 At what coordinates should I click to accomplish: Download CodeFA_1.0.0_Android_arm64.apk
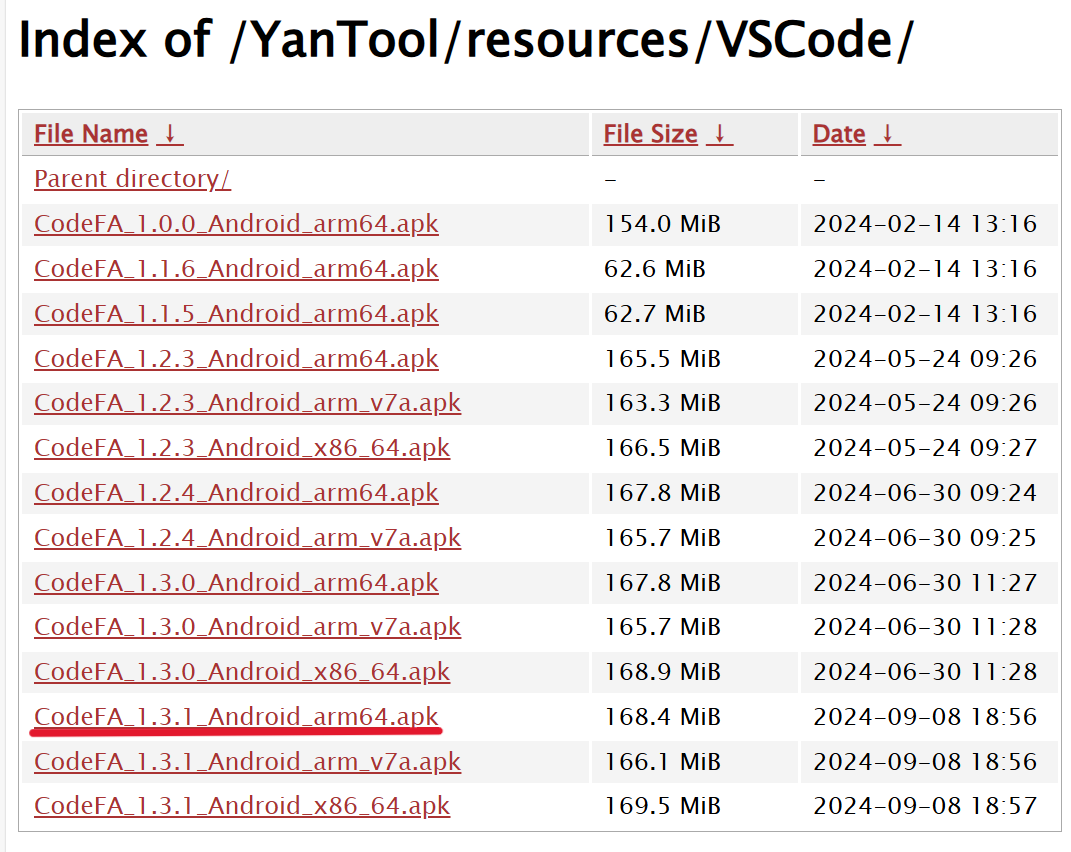236,224
